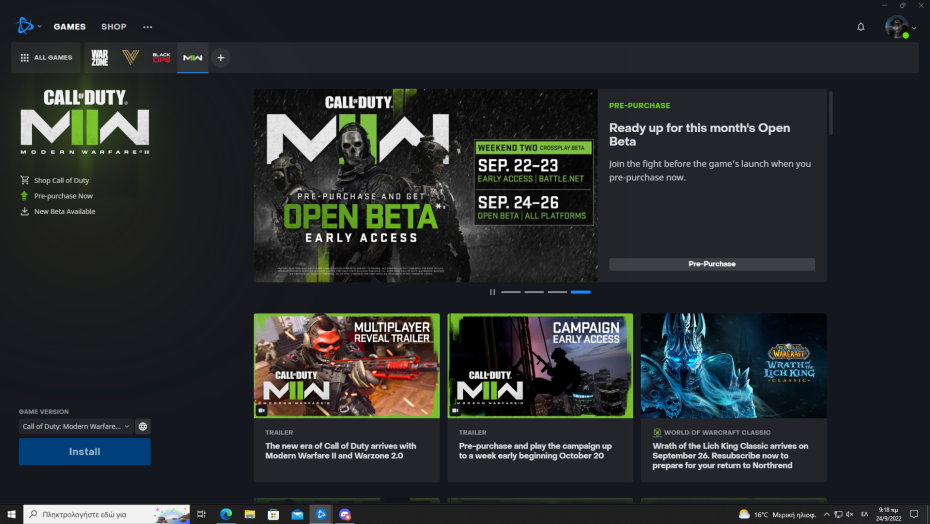Show hidden system tray icons

coord(826,515)
